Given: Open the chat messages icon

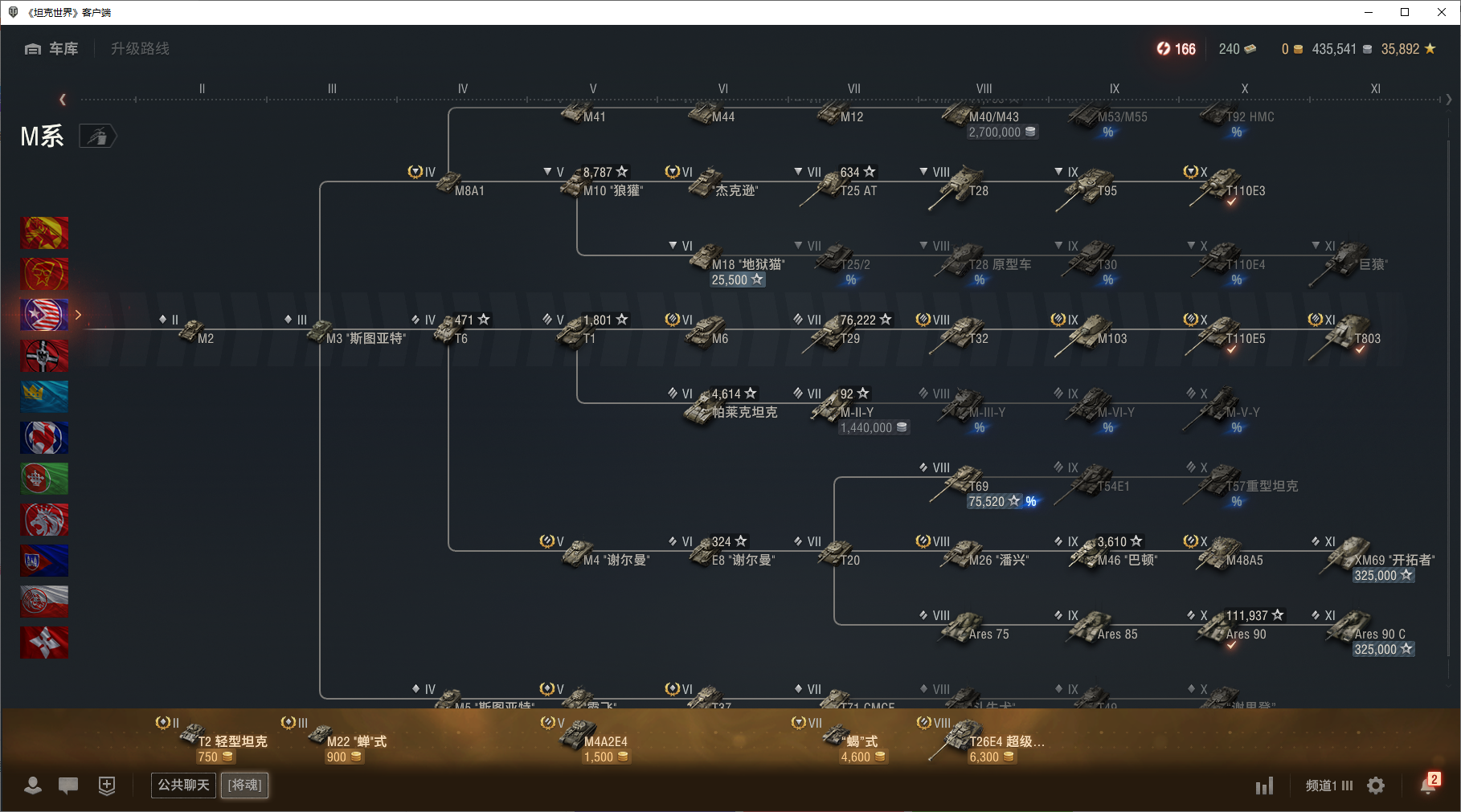Looking at the screenshot, I should pos(68,785).
